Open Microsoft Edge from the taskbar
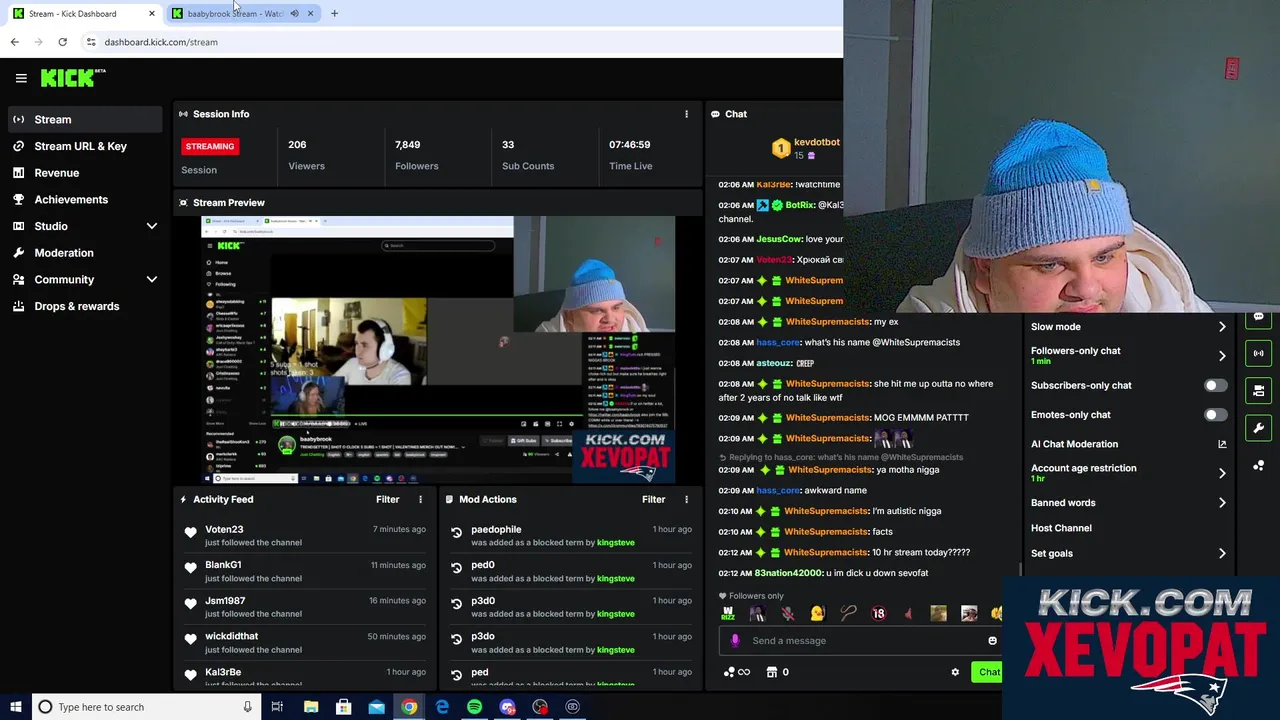 (442, 707)
